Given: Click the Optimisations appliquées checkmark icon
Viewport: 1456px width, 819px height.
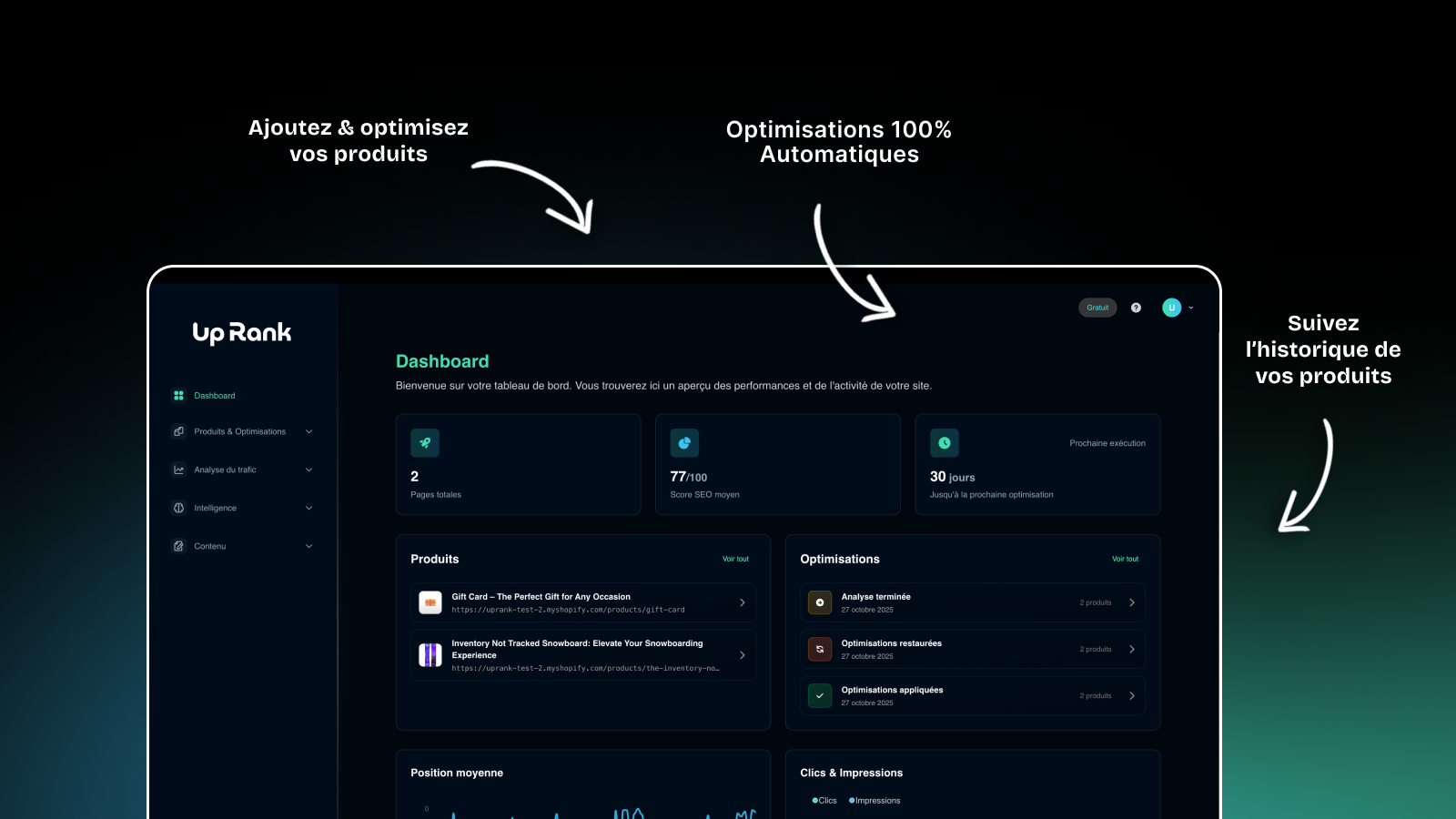Looking at the screenshot, I should pos(820,696).
